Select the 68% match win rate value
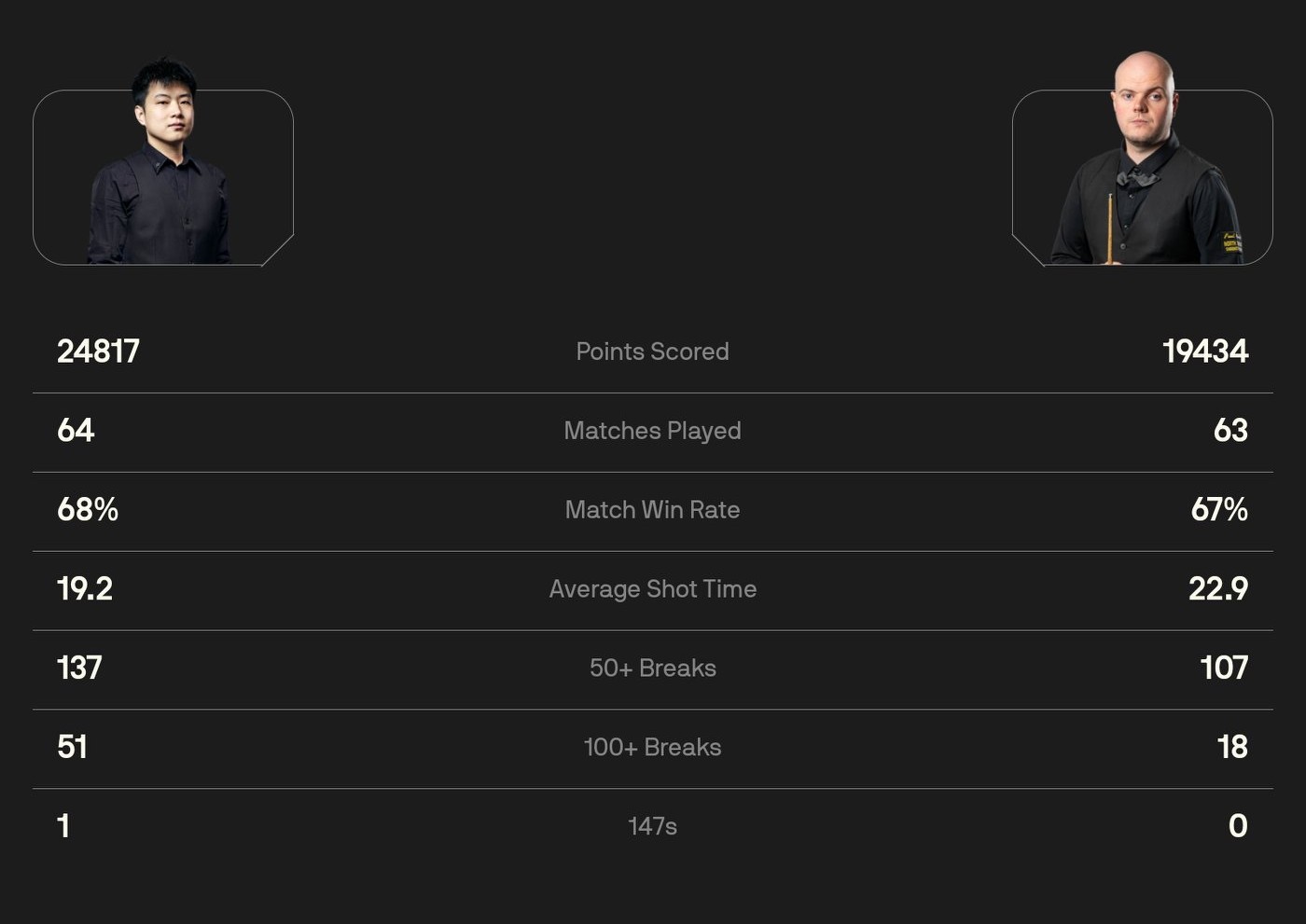 (88, 510)
